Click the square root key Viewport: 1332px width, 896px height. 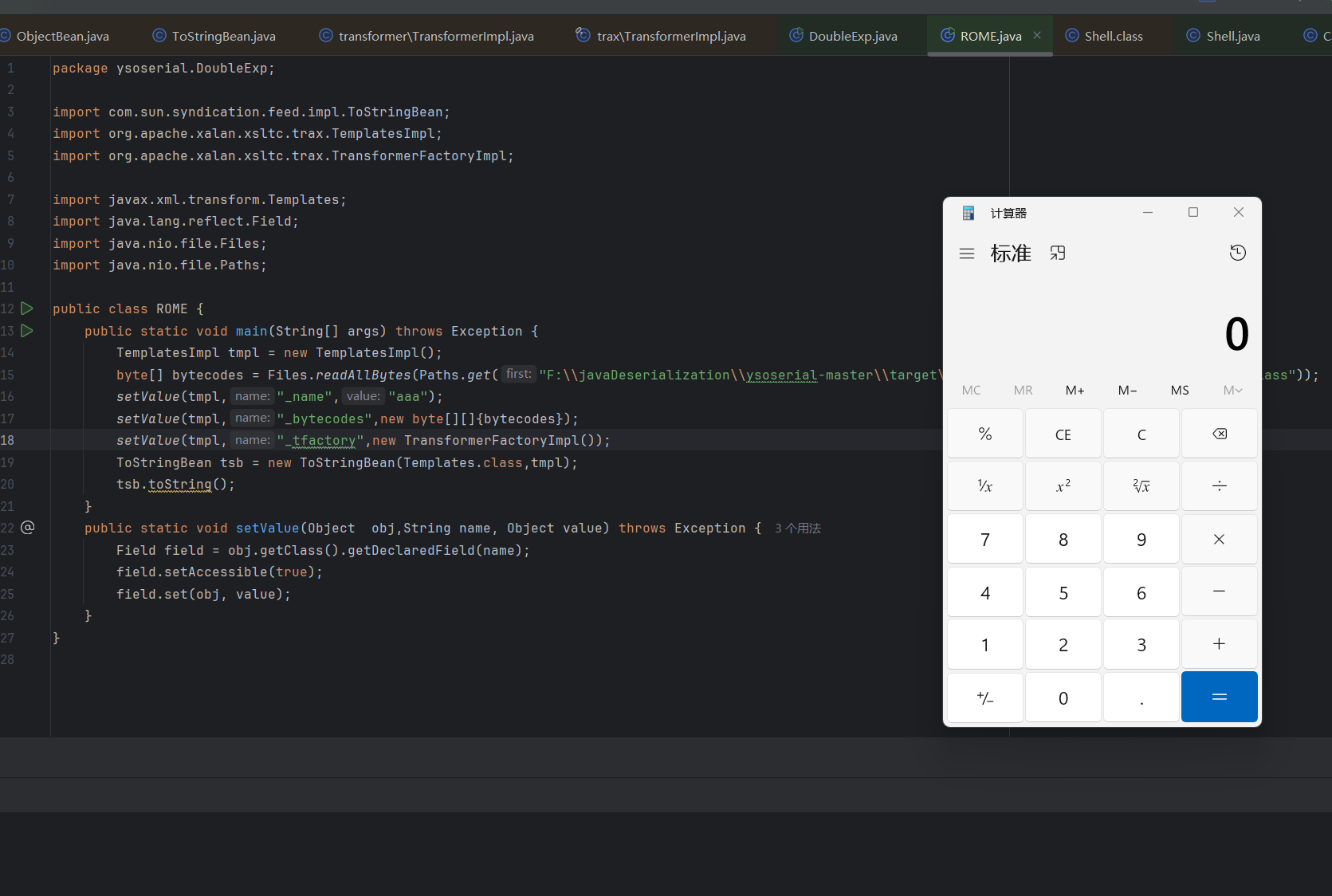point(1141,485)
